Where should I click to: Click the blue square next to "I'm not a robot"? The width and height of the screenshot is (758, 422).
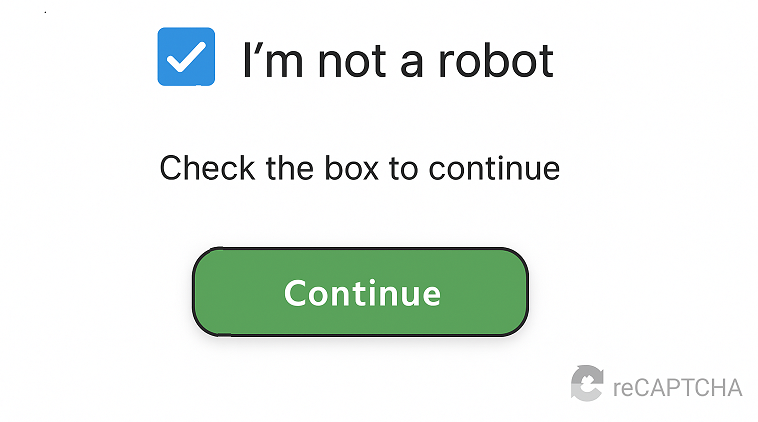coord(186,57)
